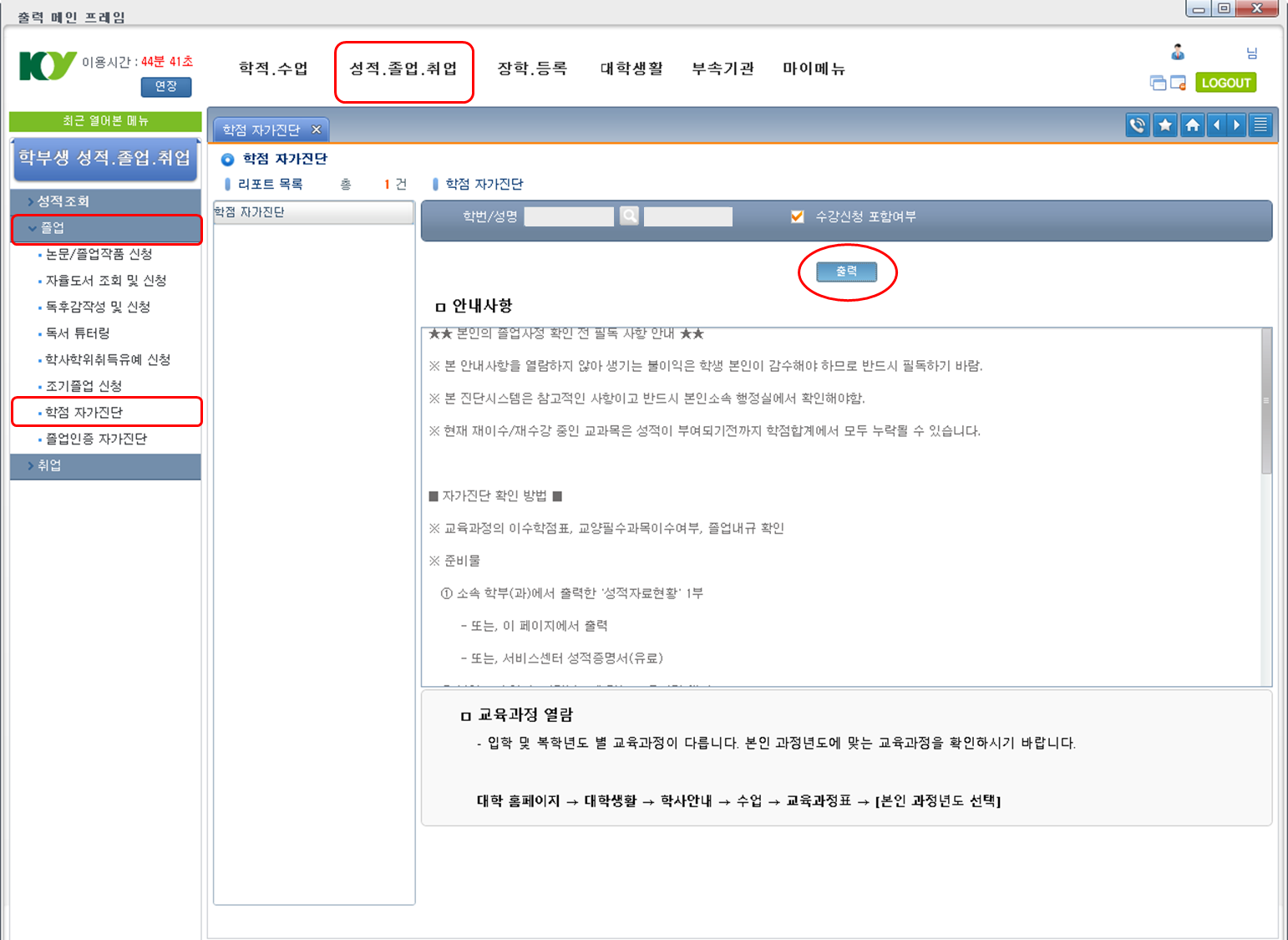Open the 마이메뉴 menu item
The width and height of the screenshot is (1288, 940).
[x=814, y=69]
